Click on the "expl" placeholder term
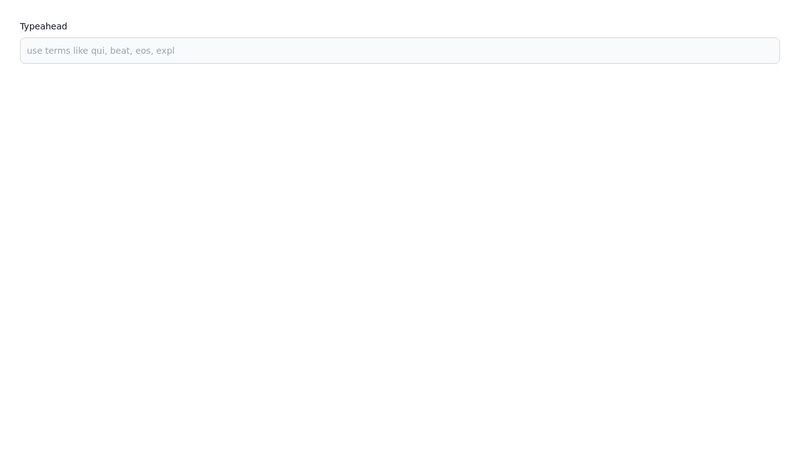 165,50
